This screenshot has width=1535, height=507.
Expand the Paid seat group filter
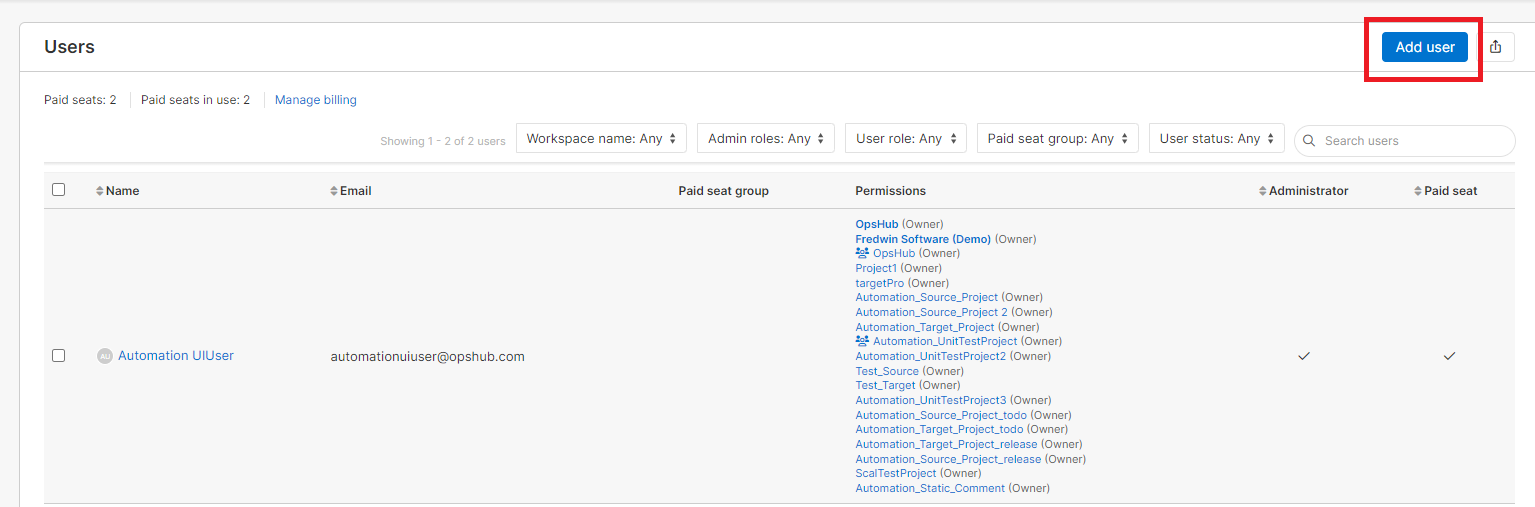pyautogui.click(x=1057, y=139)
